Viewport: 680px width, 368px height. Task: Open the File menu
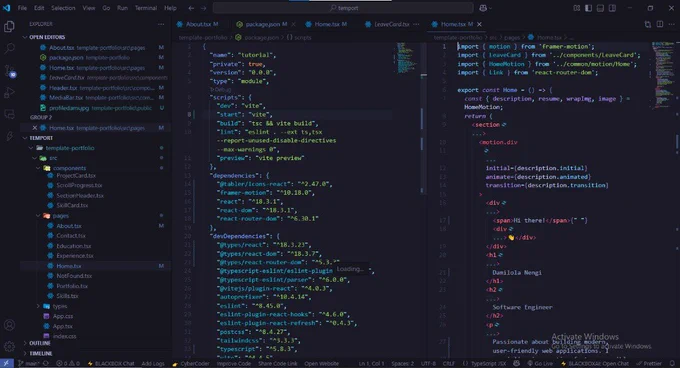(22, 8)
